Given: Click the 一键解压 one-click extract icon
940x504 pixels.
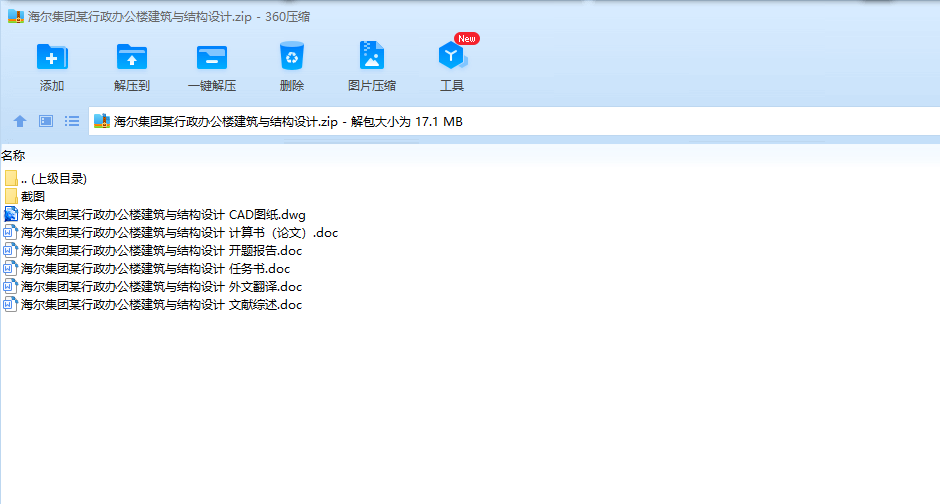Looking at the screenshot, I should [212, 58].
